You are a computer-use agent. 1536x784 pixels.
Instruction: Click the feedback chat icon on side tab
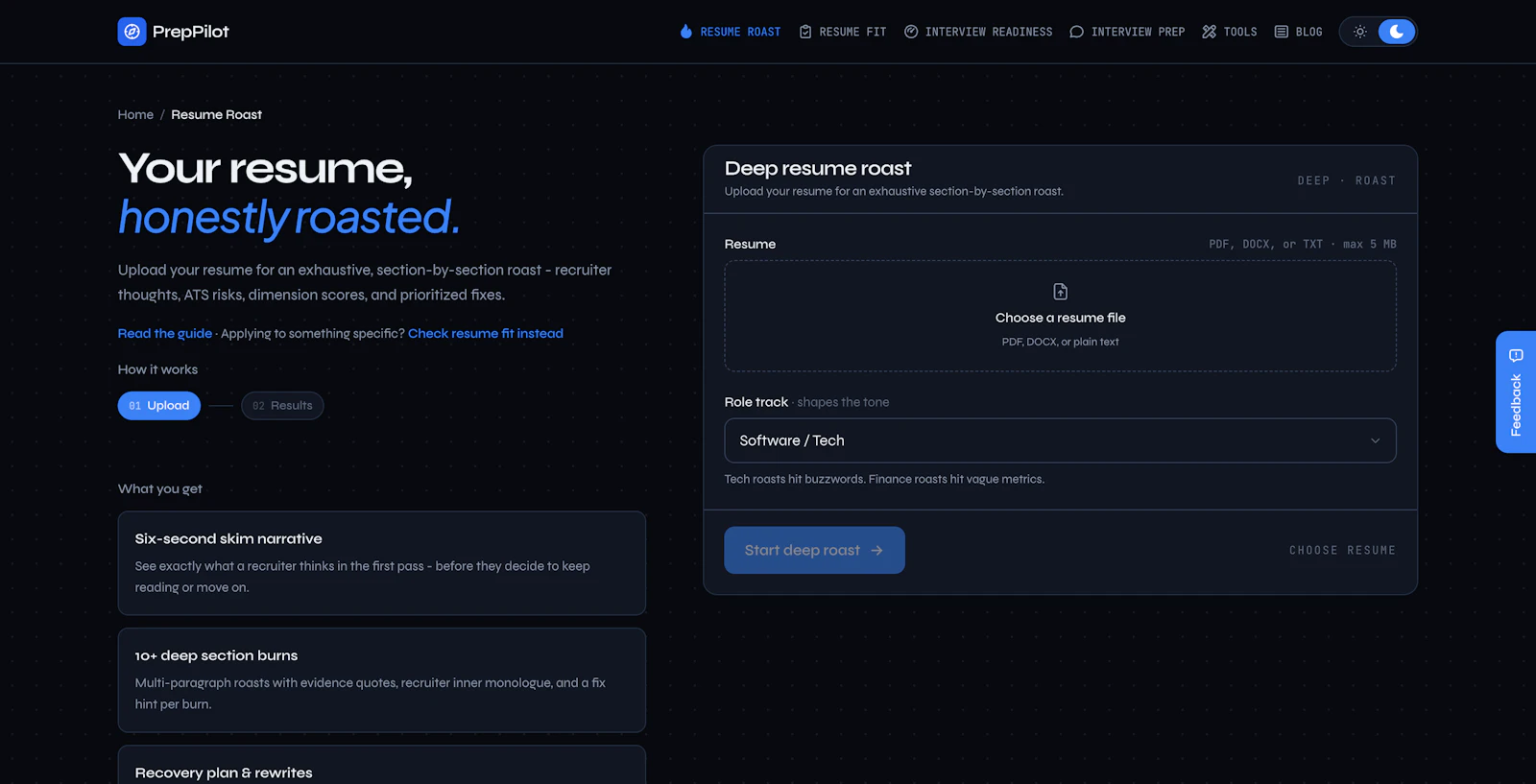pyautogui.click(x=1516, y=356)
